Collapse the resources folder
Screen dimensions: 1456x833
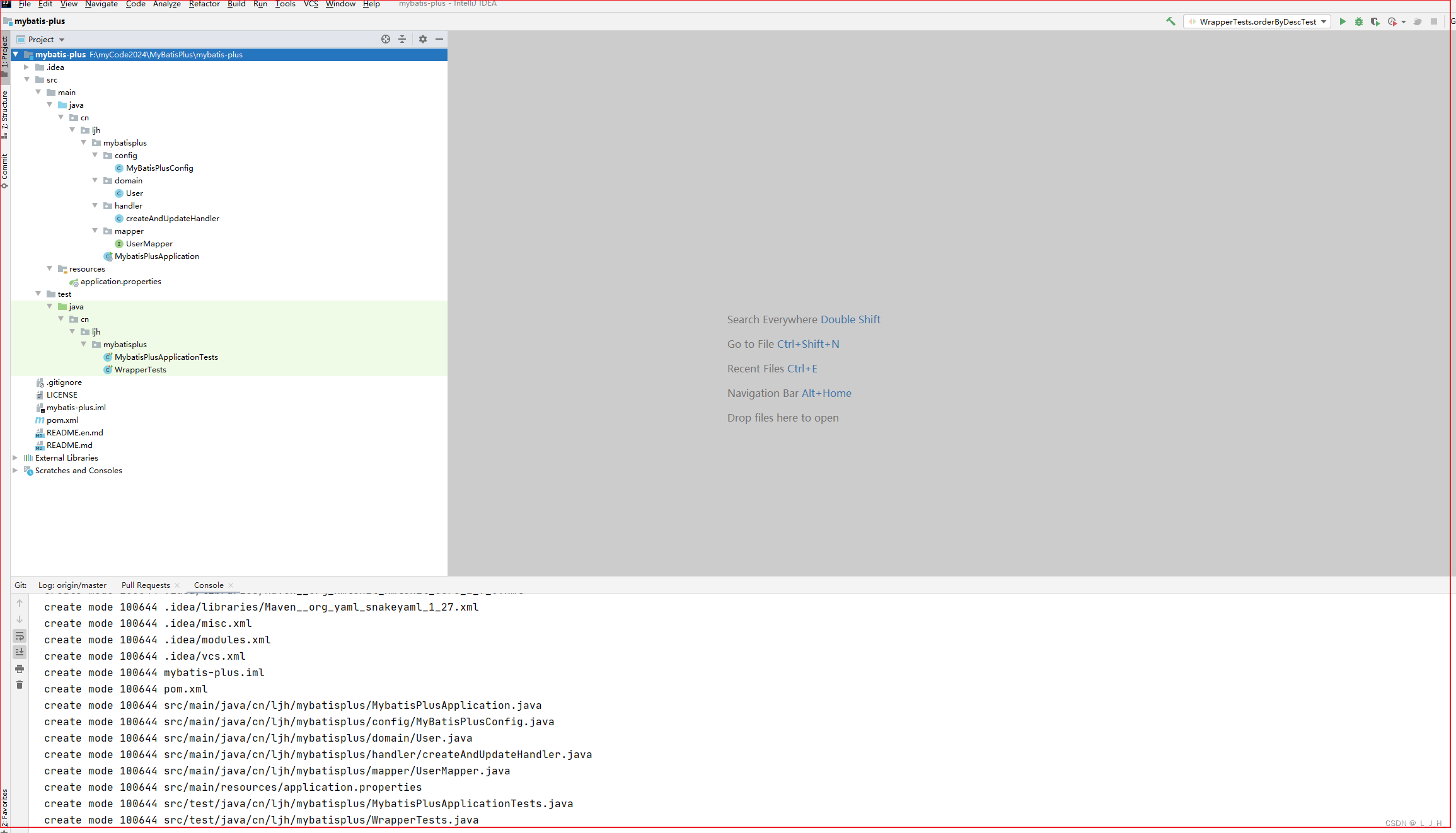[49, 268]
